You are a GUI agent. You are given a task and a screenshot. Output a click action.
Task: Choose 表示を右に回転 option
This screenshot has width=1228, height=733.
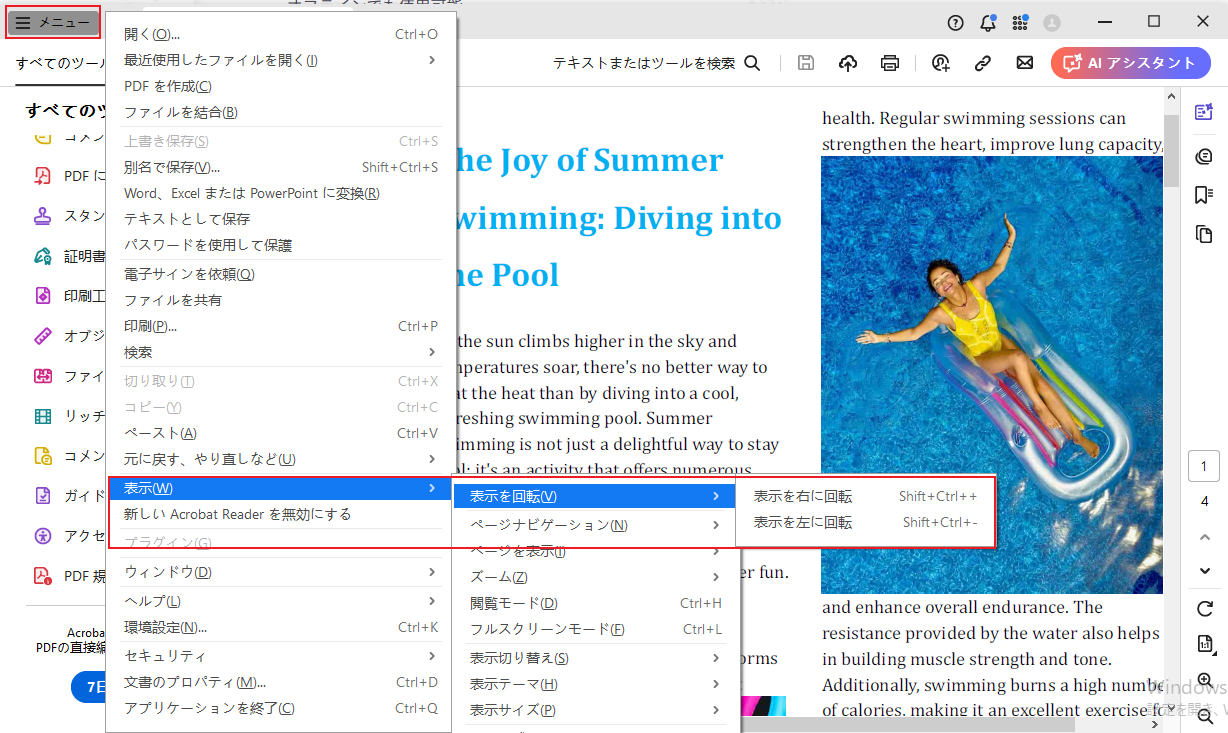pyautogui.click(x=865, y=496)
